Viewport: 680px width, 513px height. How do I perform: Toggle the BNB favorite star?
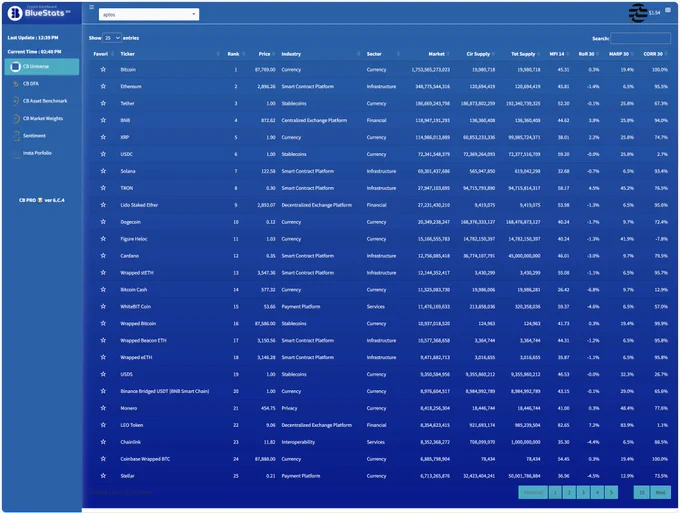(103, 120)
